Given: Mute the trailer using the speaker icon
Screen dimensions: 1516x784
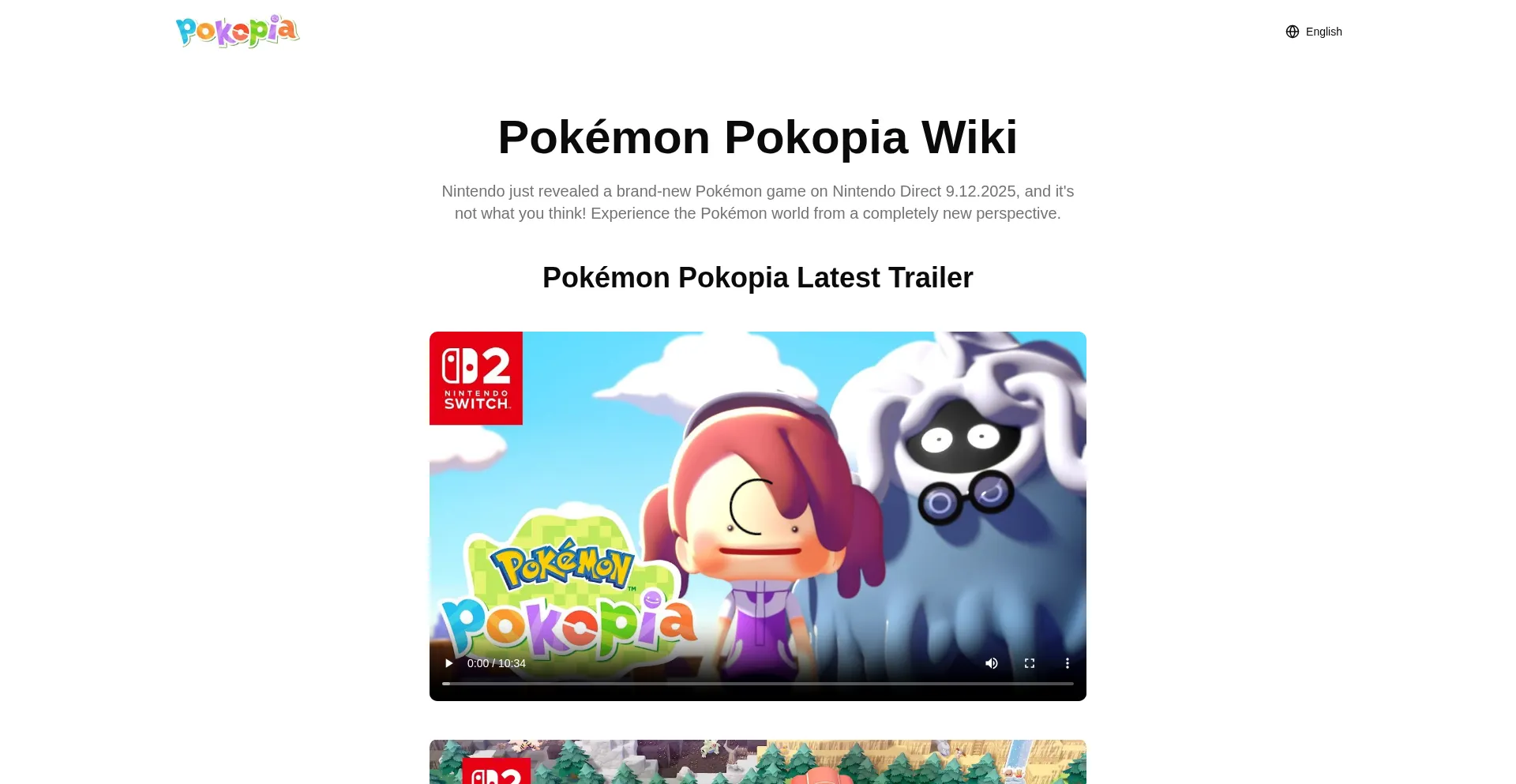Looking at the screenshot, I should tap(992, 663).
